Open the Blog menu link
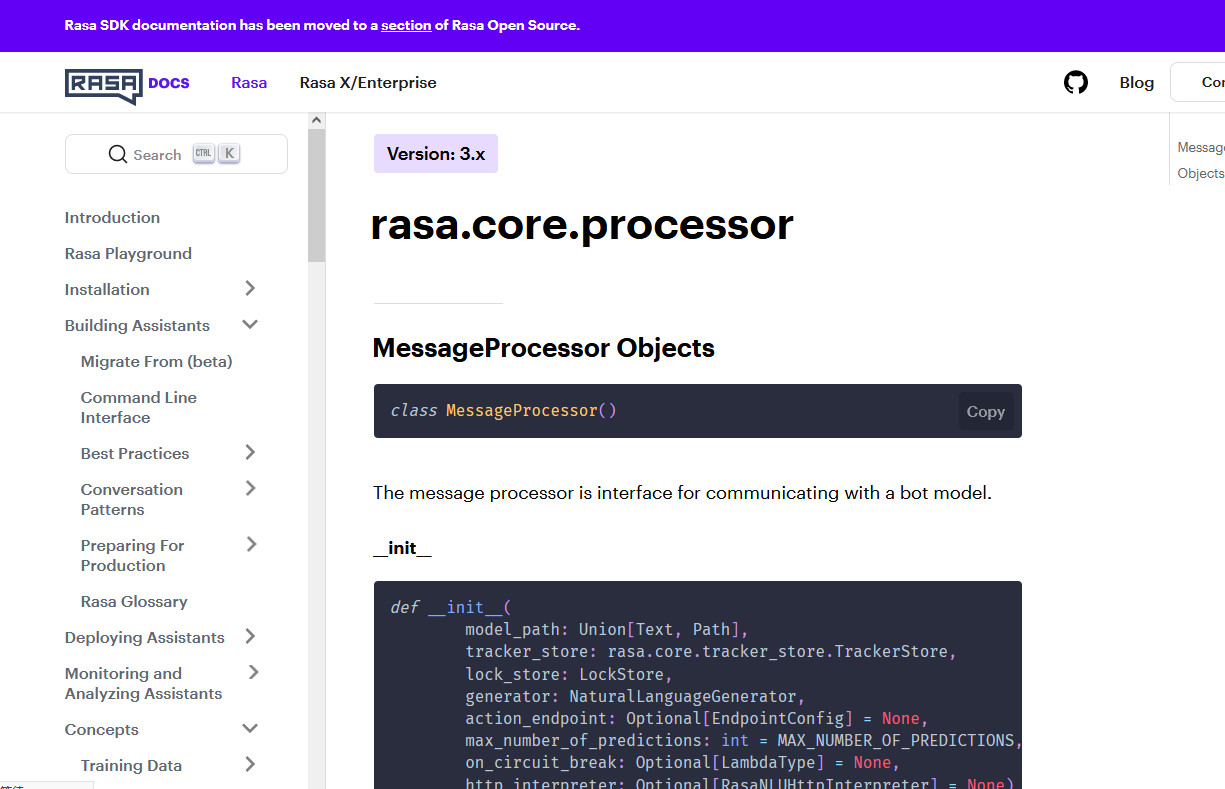1225x789 pixels. pyautogui.click(x=1137, y=82)
